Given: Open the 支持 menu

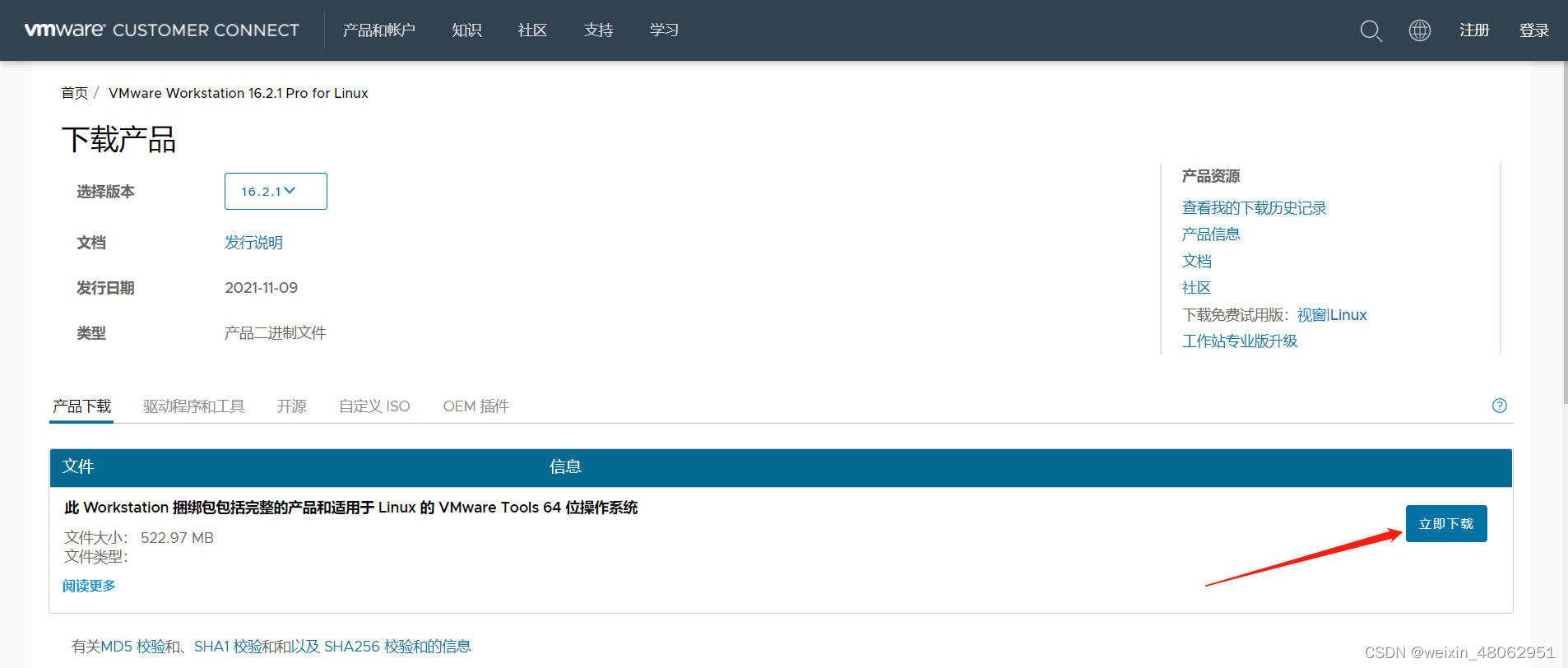Looking at the screenshot, I should (x=598, y=30).
